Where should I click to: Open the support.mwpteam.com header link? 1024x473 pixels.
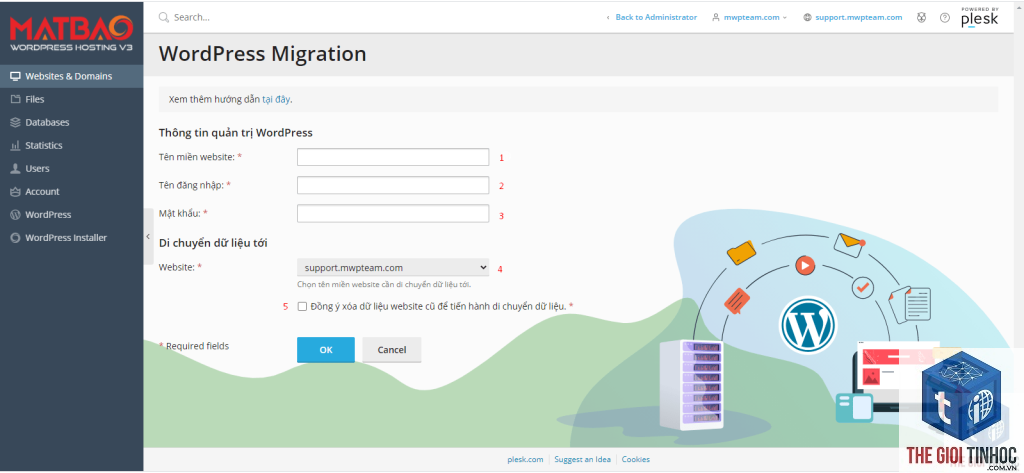(858, 18)
